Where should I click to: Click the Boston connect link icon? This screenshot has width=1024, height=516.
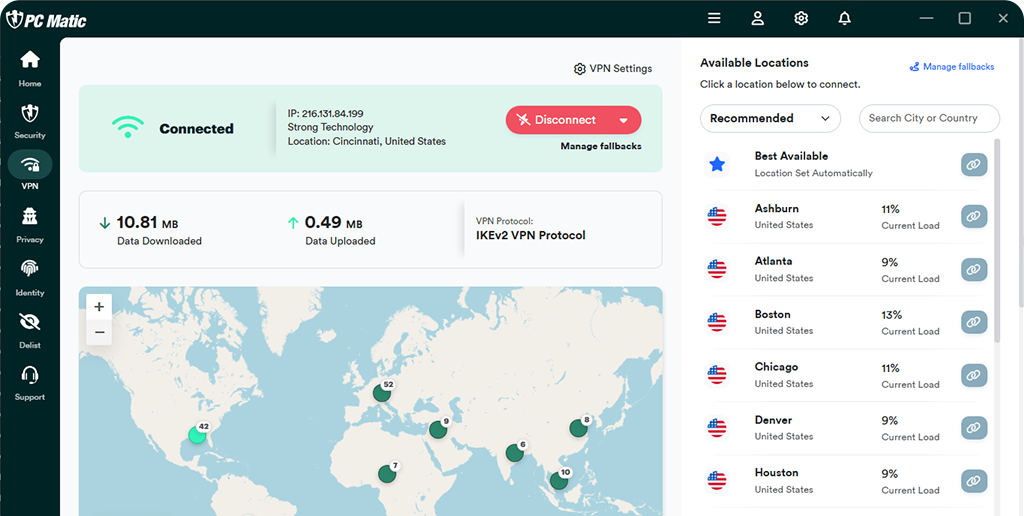[x=974, y=322]
